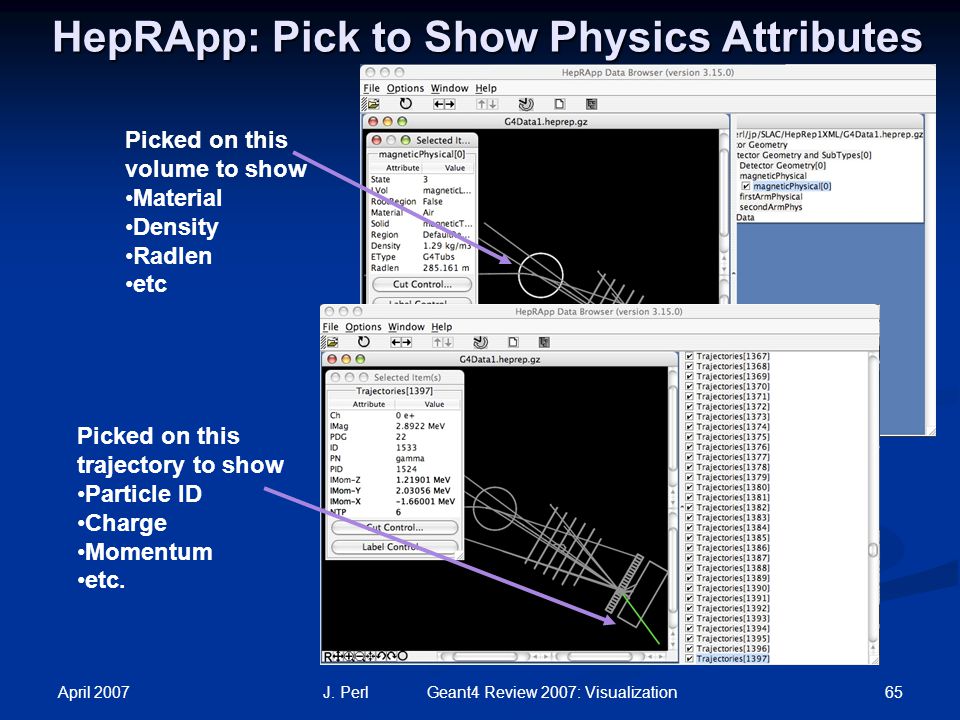The width and height of the screenshot is (960, 720).
Task: Click the G4Data1.heprep.gz title of front viewer
Action: [500, 359]
